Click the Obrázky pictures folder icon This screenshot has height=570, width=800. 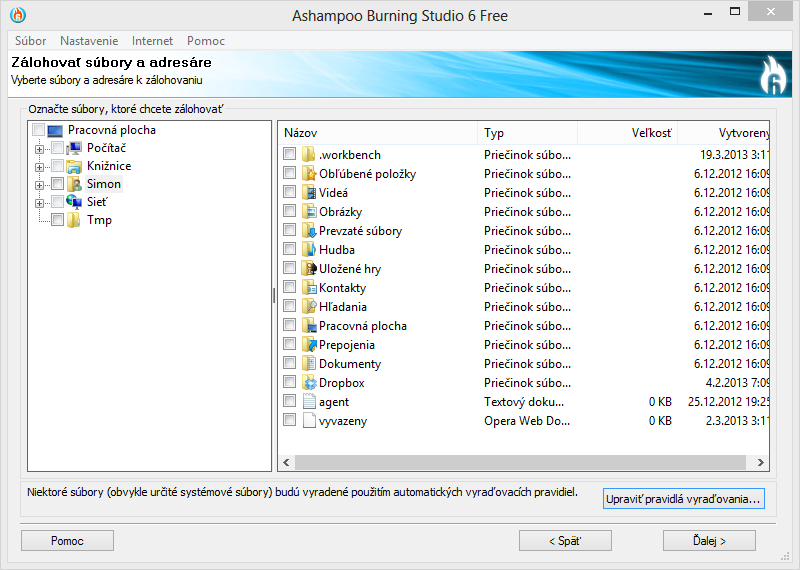(309, 211)
